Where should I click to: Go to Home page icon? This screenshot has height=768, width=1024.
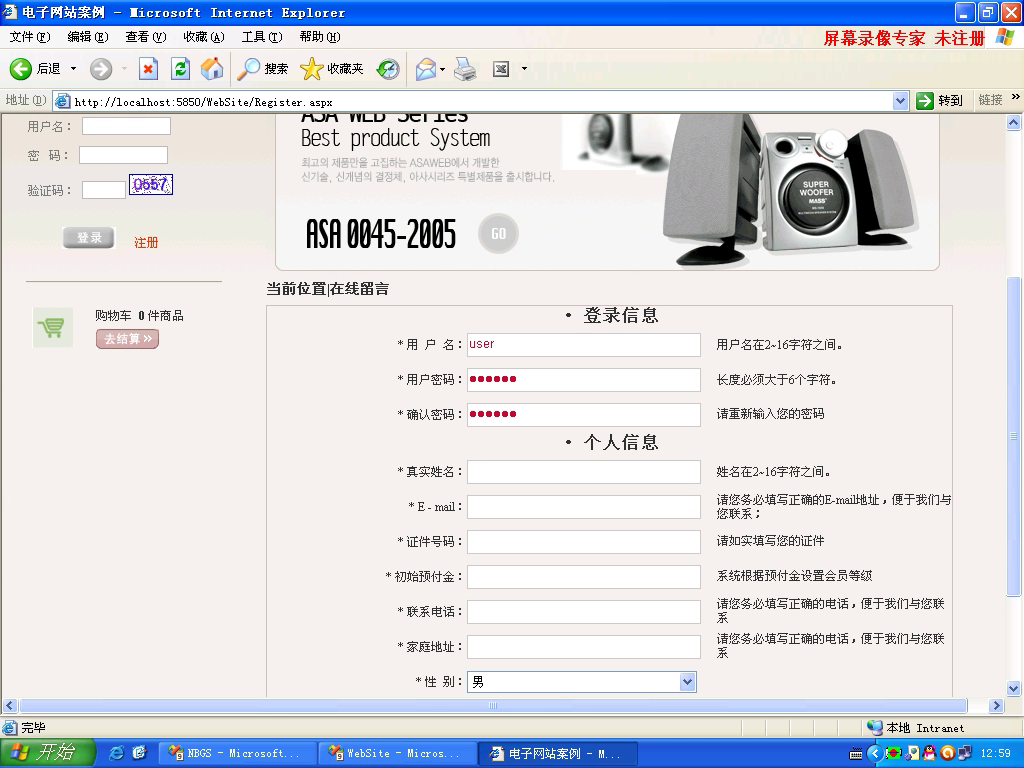click(x=212, y=69)
